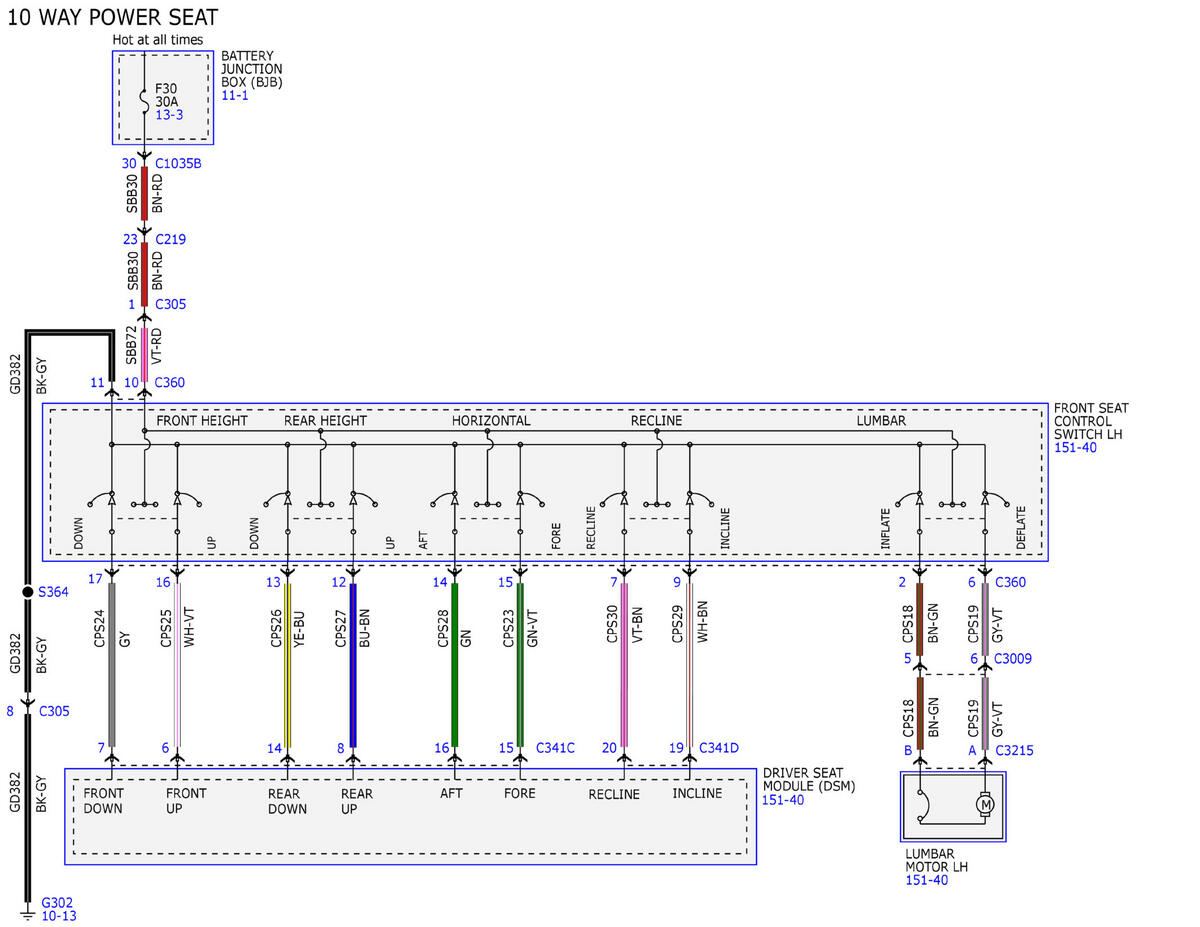This screenshot has height=927, width=1200.
Task: Click the 'Hot at all times' note
Action: (x=157, y=40)
